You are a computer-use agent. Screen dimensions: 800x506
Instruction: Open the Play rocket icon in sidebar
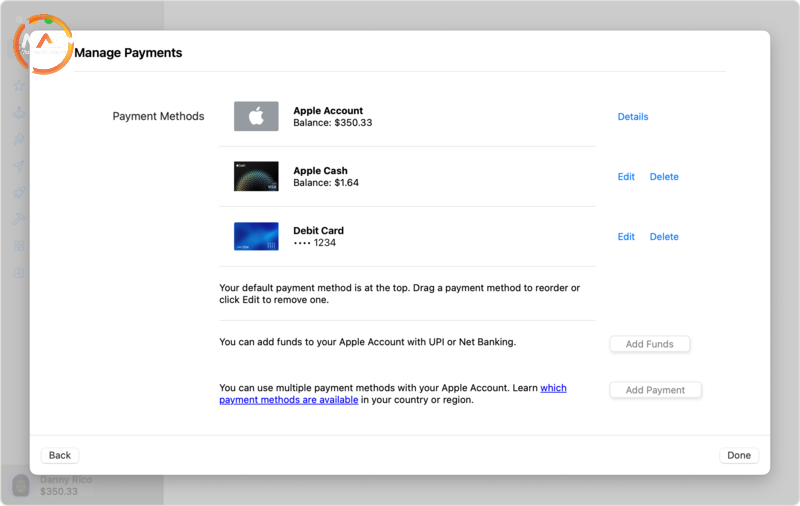click(x=19, y=192)
